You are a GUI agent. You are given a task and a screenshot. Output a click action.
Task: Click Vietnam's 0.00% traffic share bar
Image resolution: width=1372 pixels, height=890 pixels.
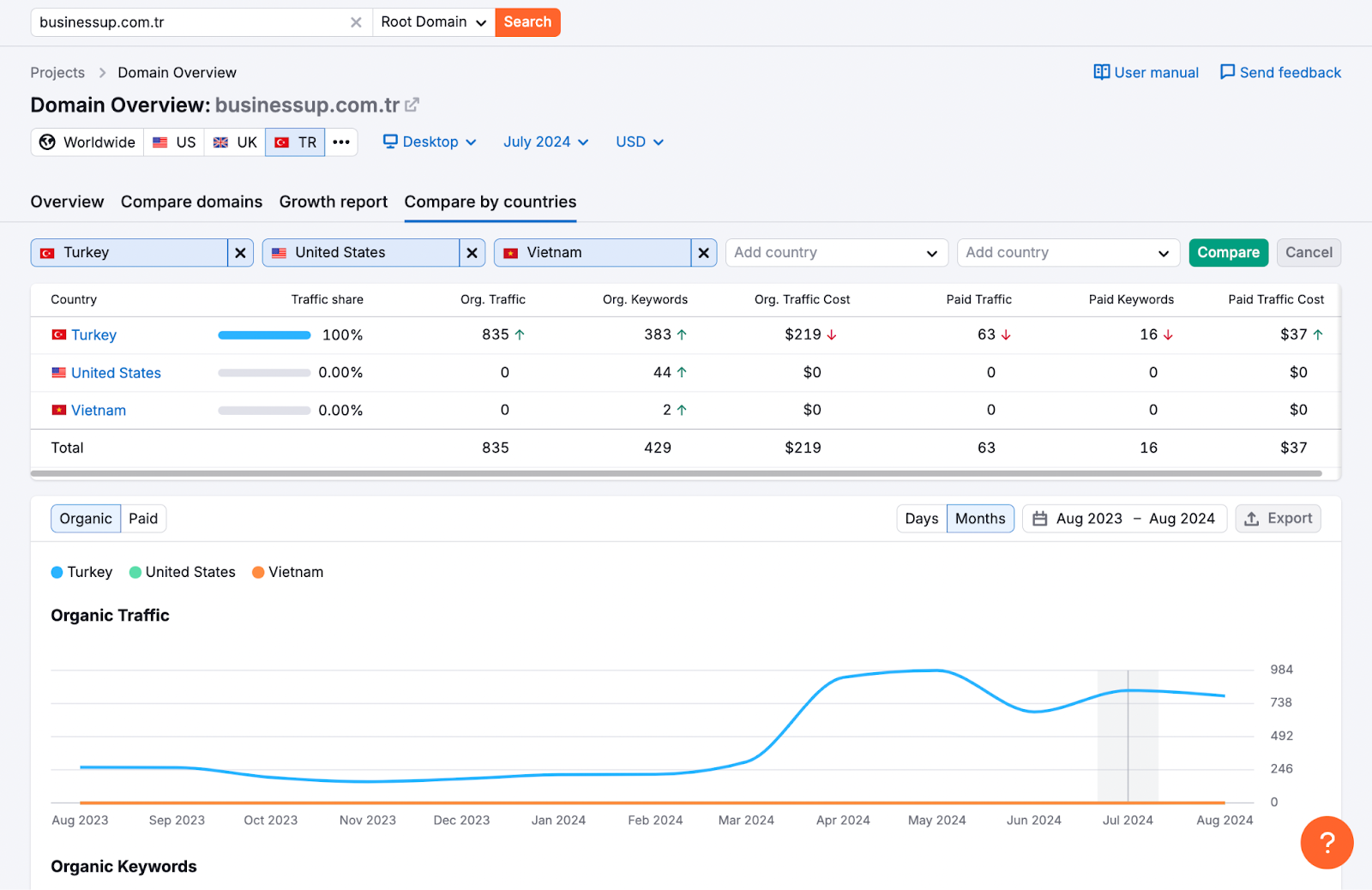(x=264, y=411)
